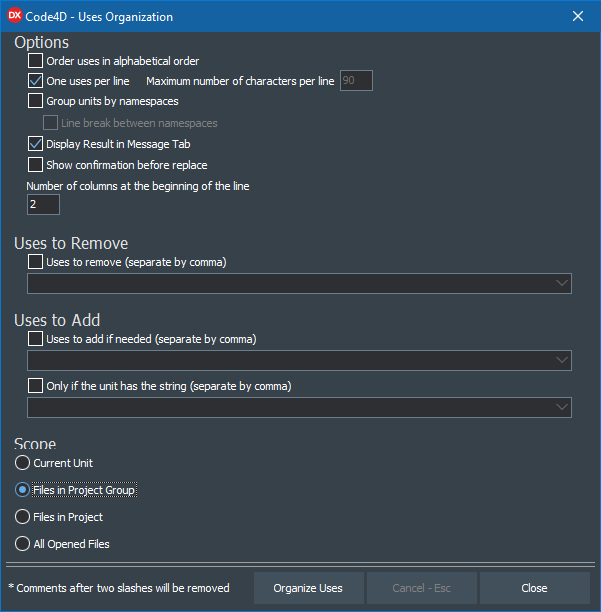601x612 pixels.
Task: Enable Only if the unit has the string
Action: pyautogui.click(x=36, y=386)
